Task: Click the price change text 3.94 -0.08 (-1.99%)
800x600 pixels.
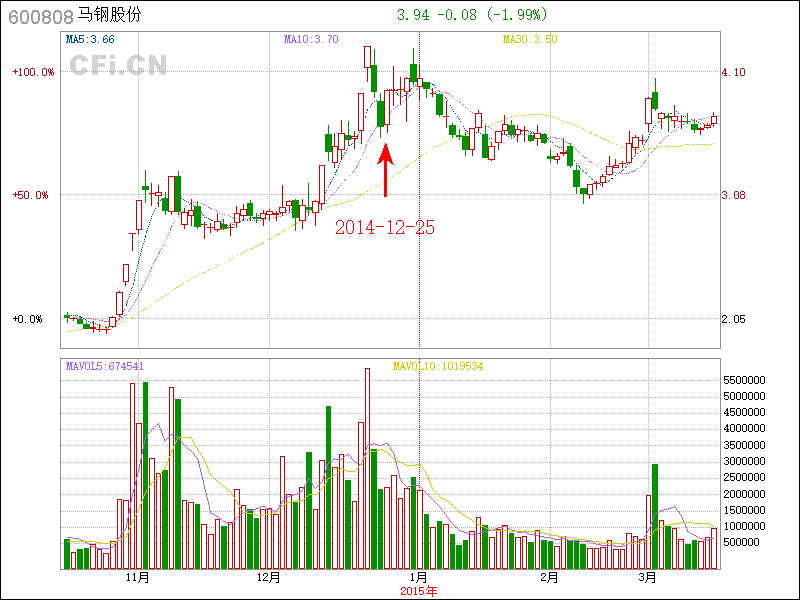Action: 472,14
